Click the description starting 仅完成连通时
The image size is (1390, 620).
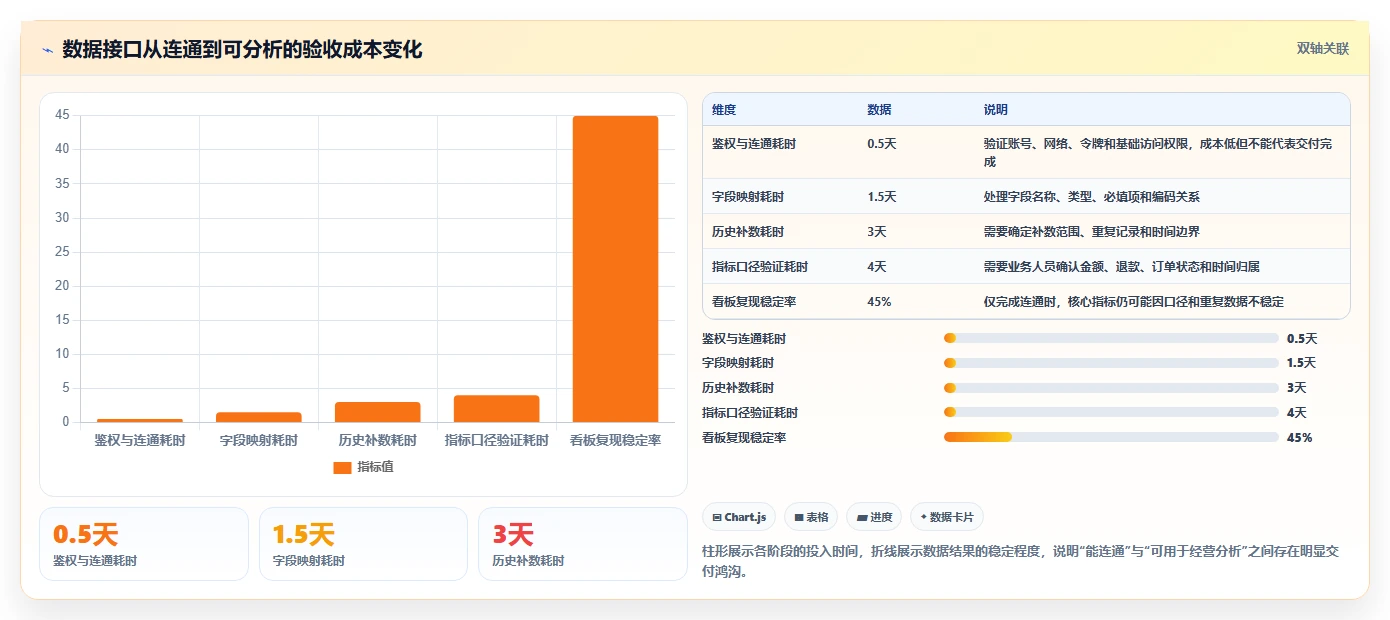tap(1134, 302)
